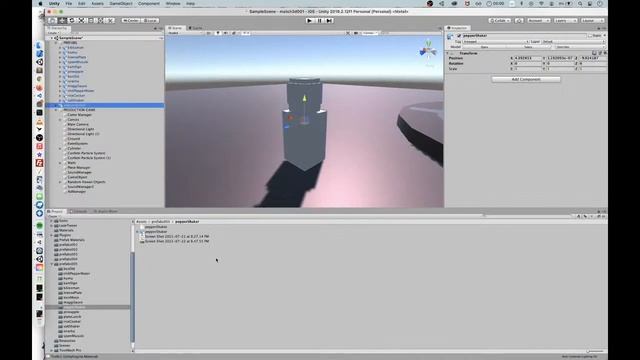Click the Pause button in the toolbar
This screenshot has width=640, height=360.
(320, 20)
